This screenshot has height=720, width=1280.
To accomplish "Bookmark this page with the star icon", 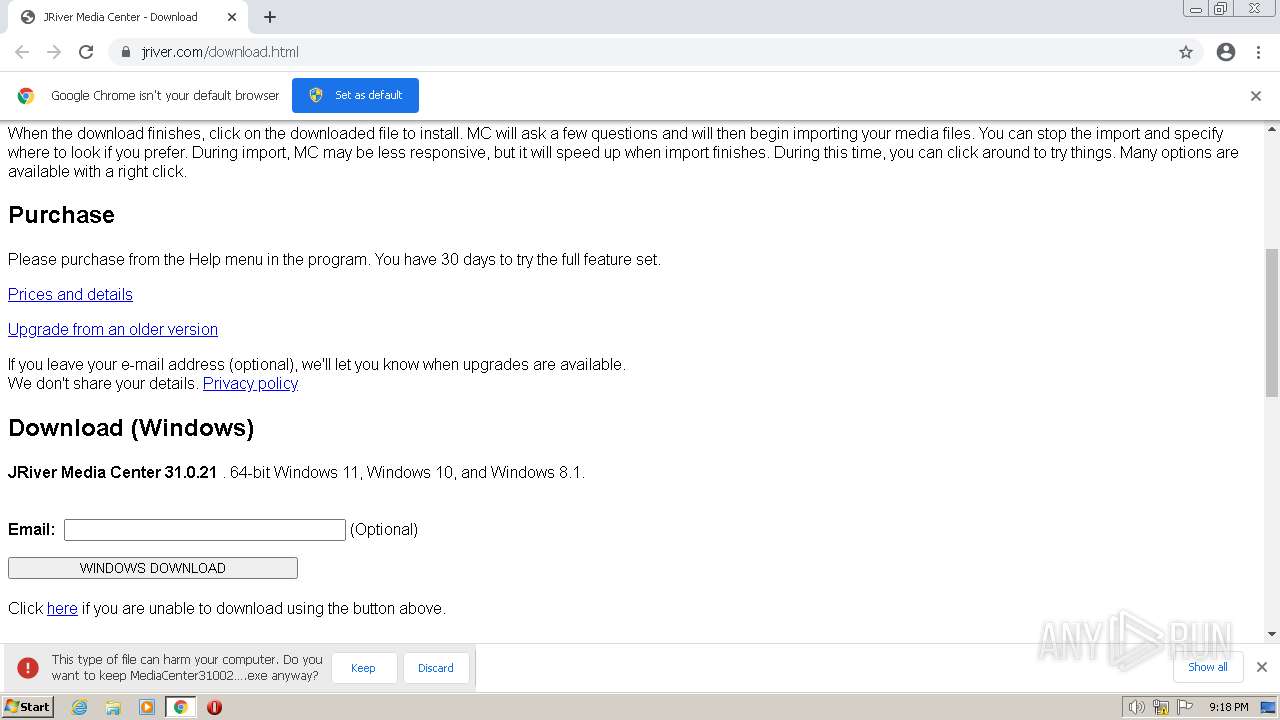I will click(1186, 52).
